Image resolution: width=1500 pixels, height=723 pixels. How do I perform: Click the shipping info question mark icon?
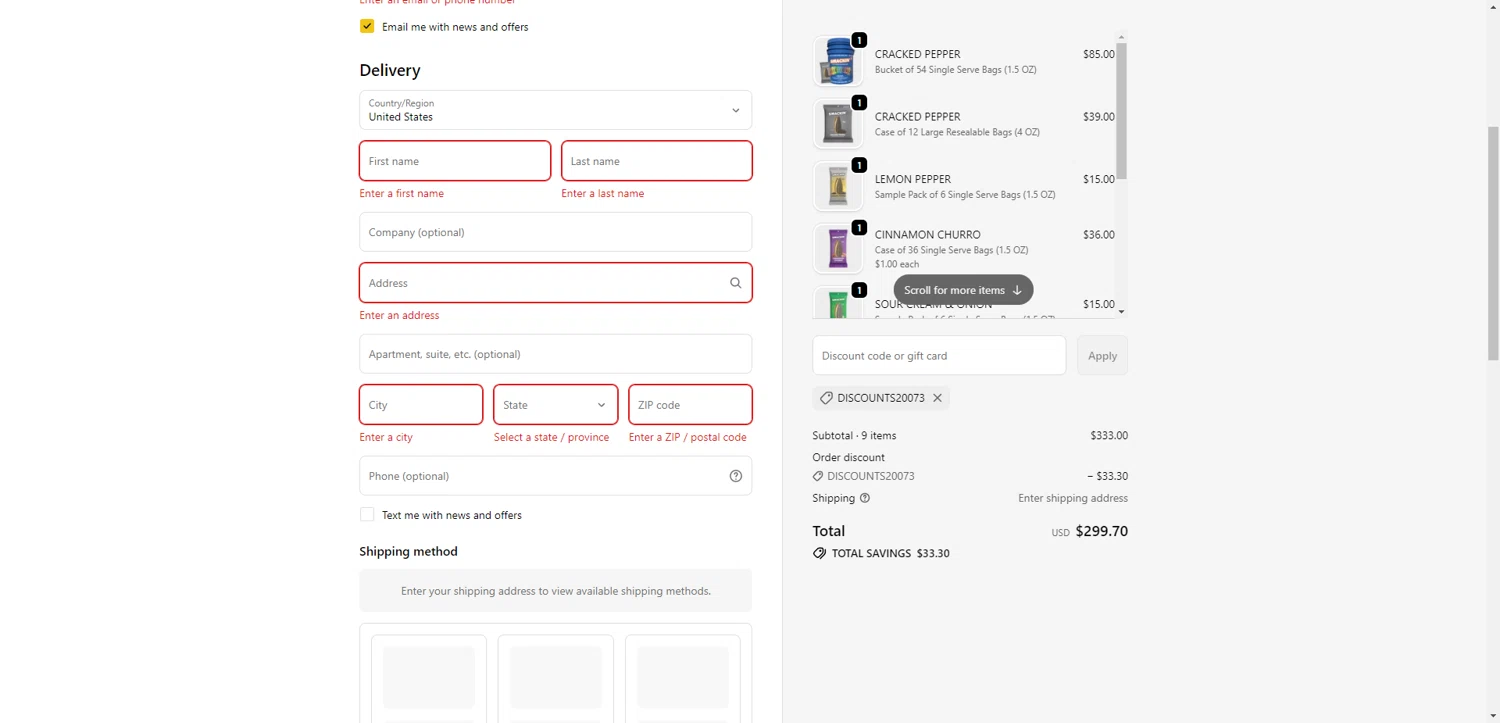point(865,498)
